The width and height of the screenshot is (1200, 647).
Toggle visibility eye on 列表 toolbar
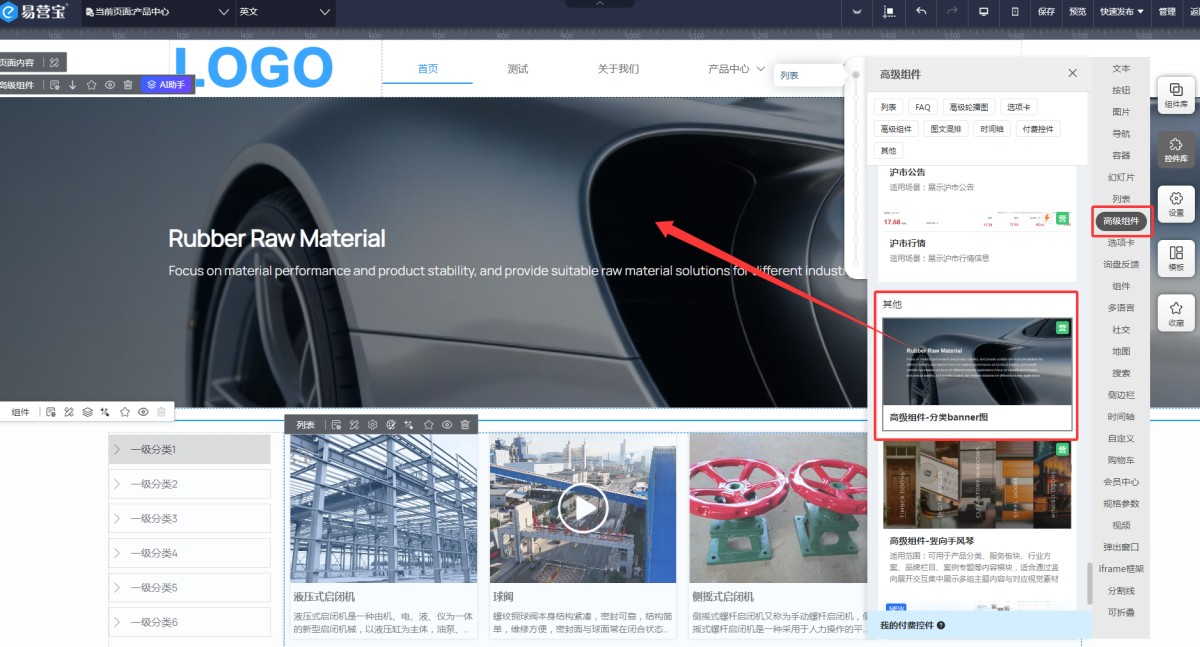point(447,425)
